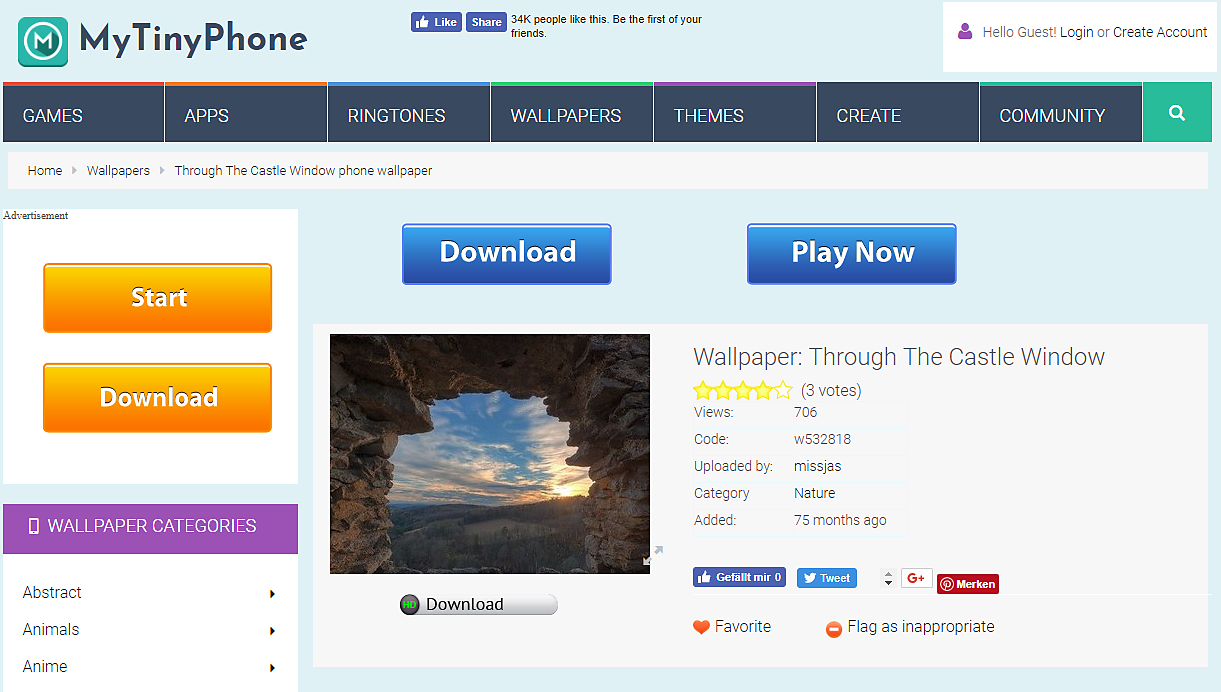Share wallpaper on Google Plus
This screenshot has width=1221, height=692.
916,578
